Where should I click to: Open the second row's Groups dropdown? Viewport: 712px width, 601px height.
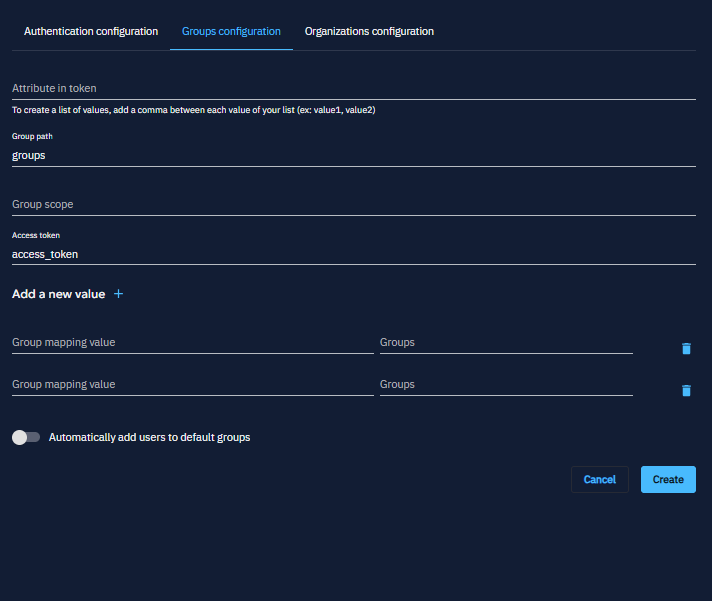505,385
